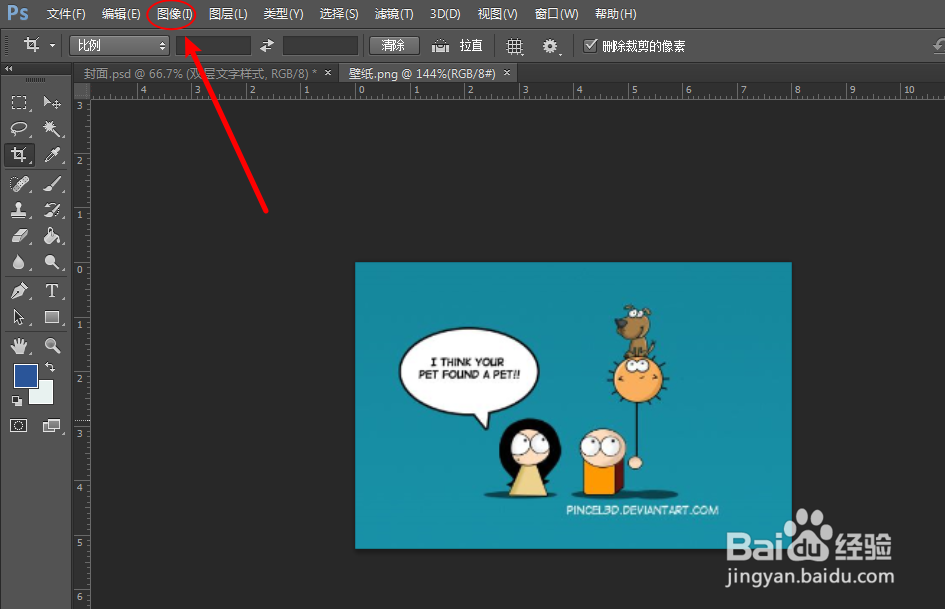Open the 编辑(E) menu
This screenshot has height=609, width=945.
click(121, 13)
